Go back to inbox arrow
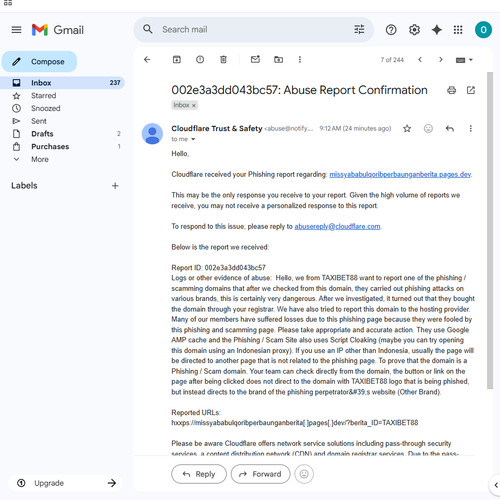500x500 pixels. pos(147,60)
